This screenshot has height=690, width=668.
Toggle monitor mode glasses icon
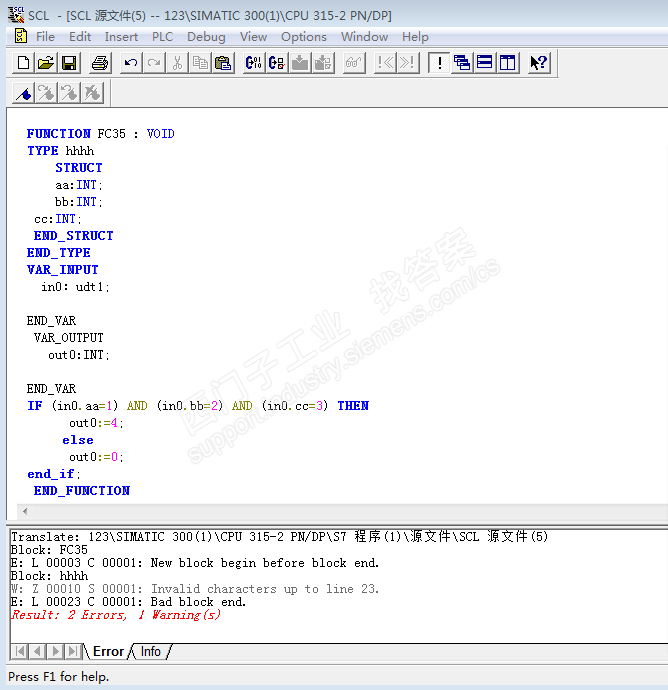354,63
